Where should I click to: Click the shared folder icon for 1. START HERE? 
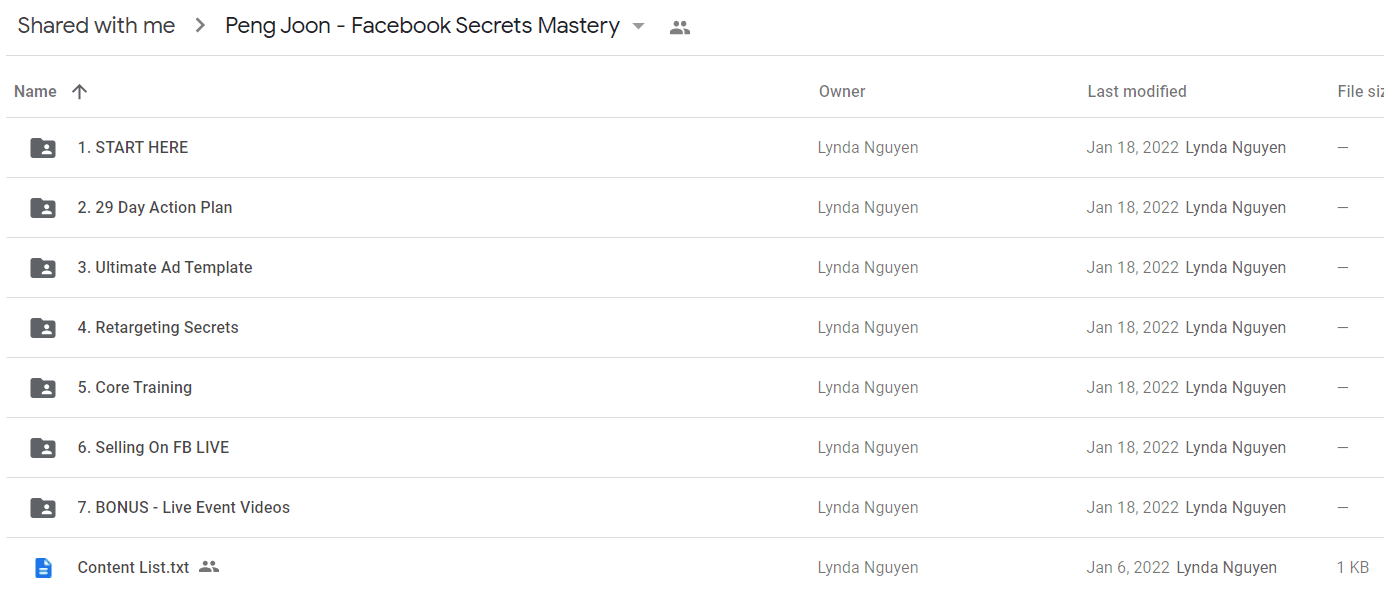coord(43,148)
